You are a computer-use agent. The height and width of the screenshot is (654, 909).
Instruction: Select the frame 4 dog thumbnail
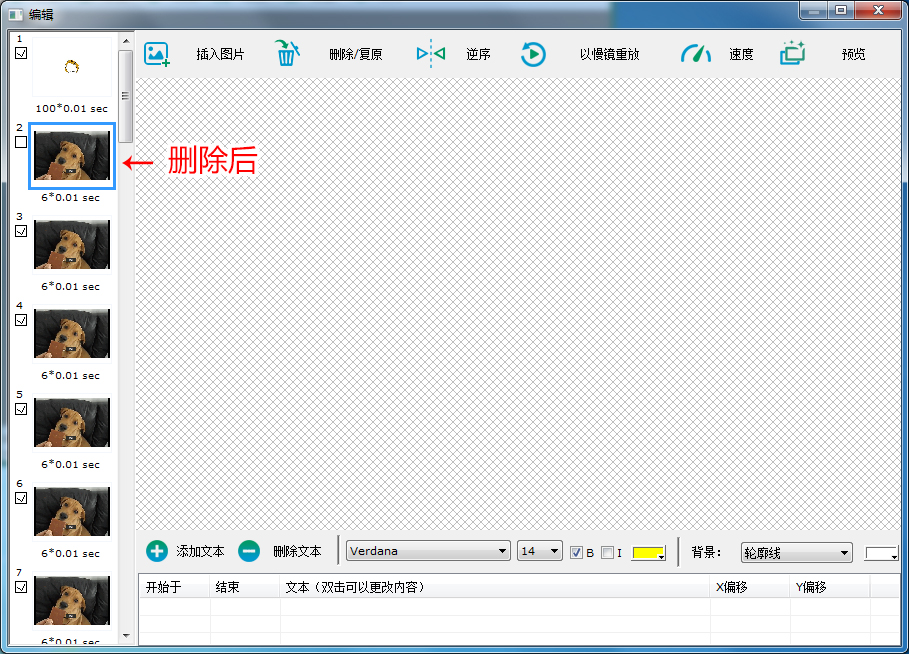pos(72,333)
